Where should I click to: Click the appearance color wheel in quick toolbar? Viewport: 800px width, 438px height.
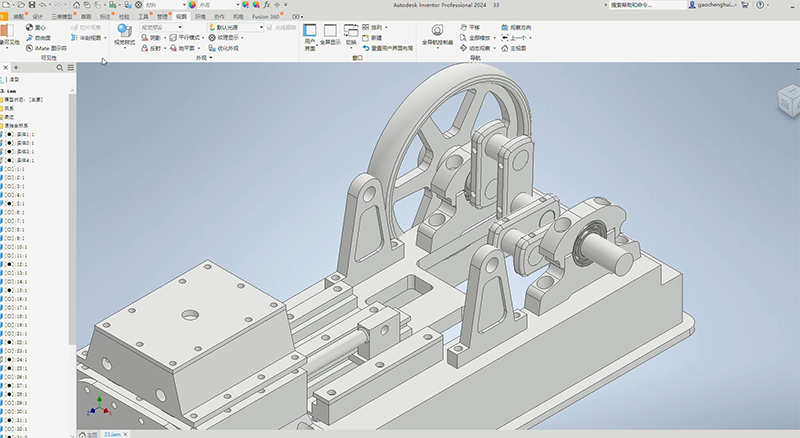coord(194,5)
